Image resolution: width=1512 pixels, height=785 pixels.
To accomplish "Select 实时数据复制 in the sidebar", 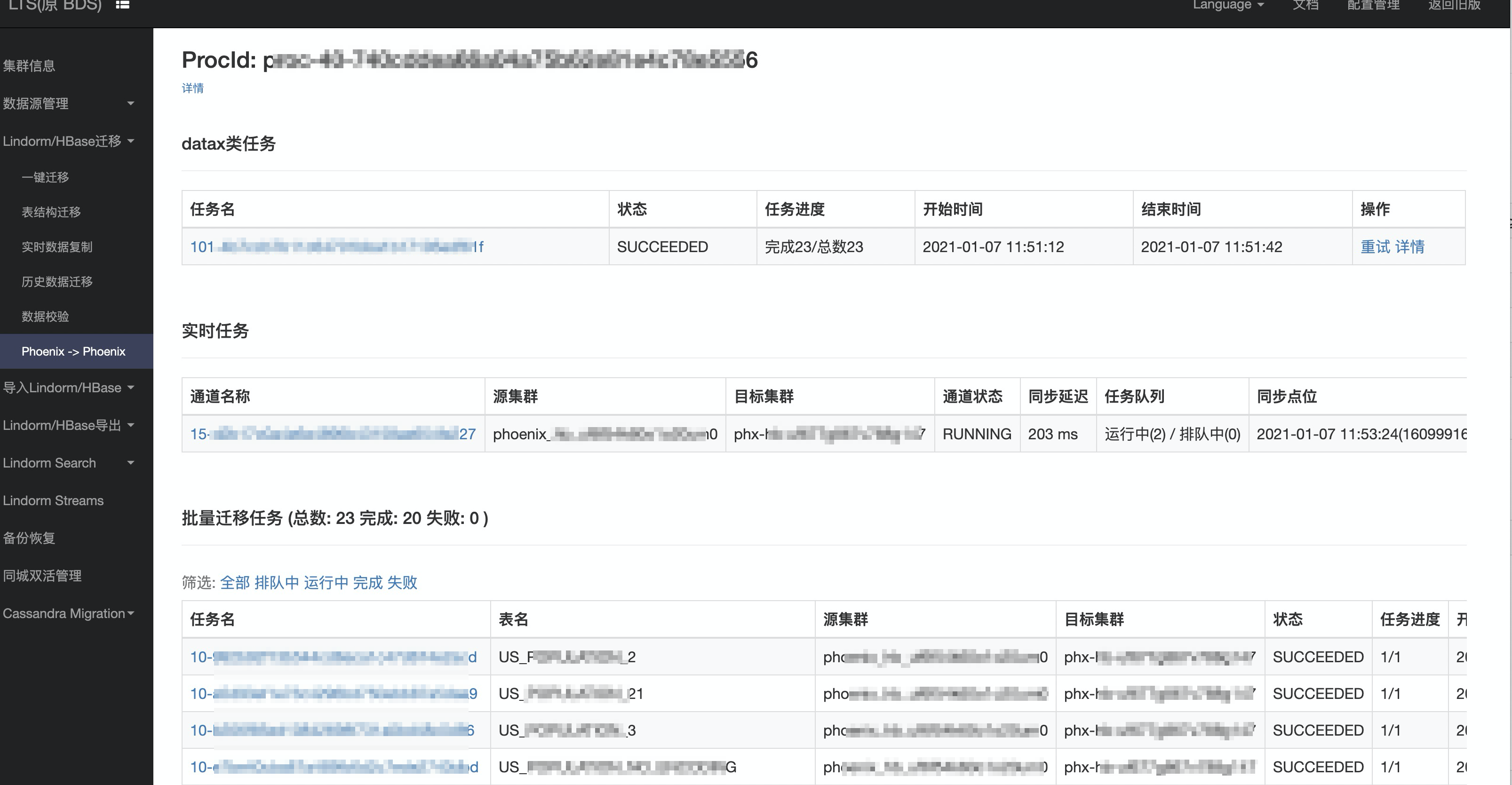I will tap(57, 247).
